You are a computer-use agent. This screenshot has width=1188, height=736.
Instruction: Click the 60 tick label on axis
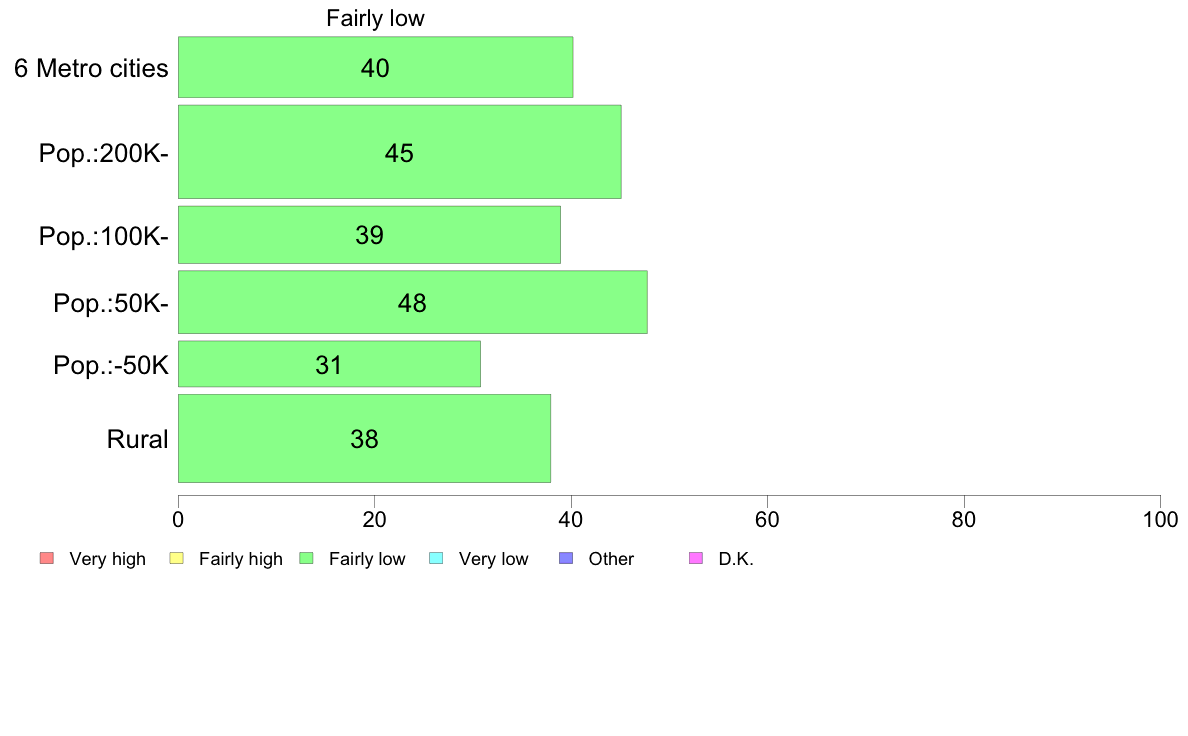point(768,519)
